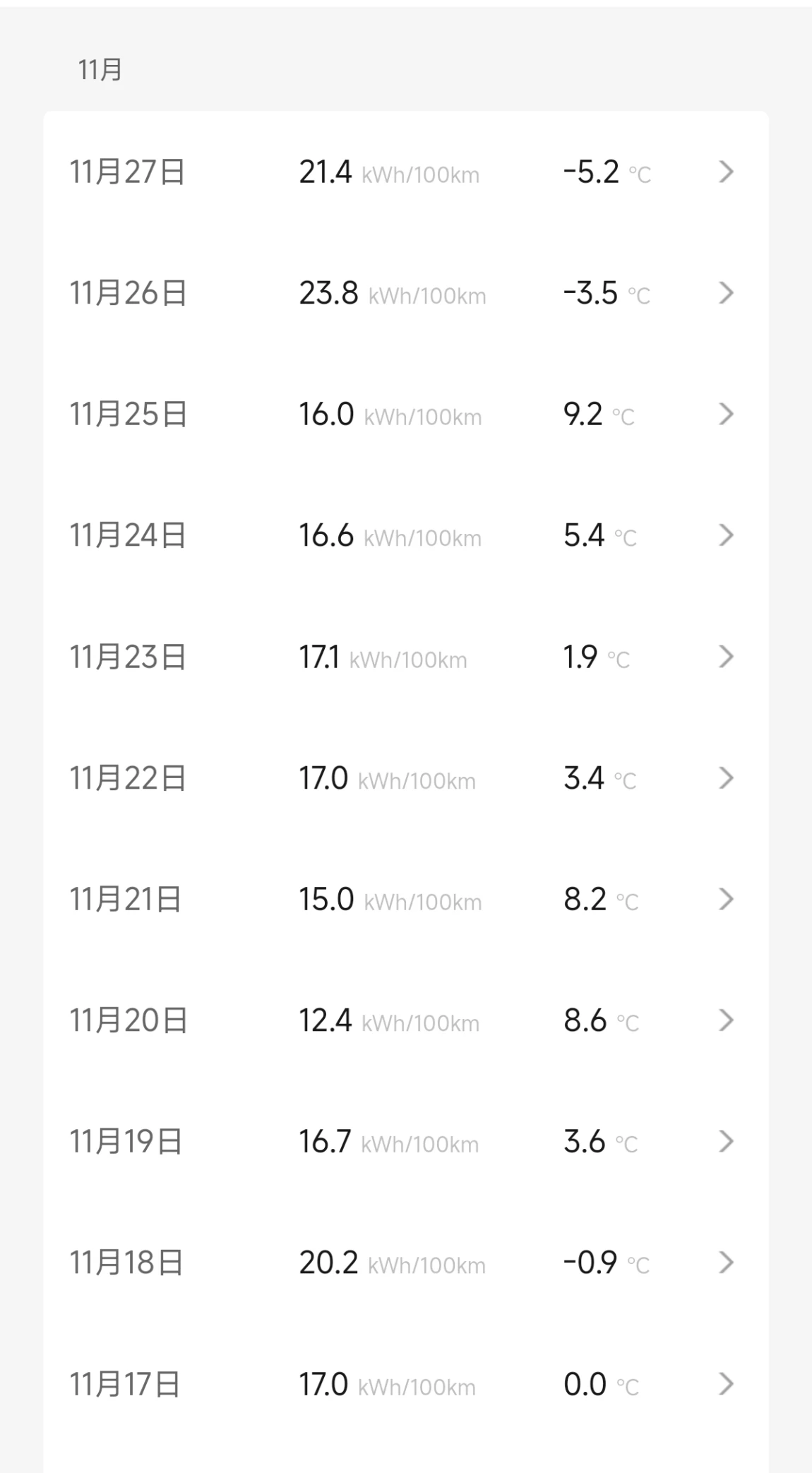Open the chevron next to 3.4 °C
Image resolution: width=812 pixels, height=1473 pixels.
[726, 777]
